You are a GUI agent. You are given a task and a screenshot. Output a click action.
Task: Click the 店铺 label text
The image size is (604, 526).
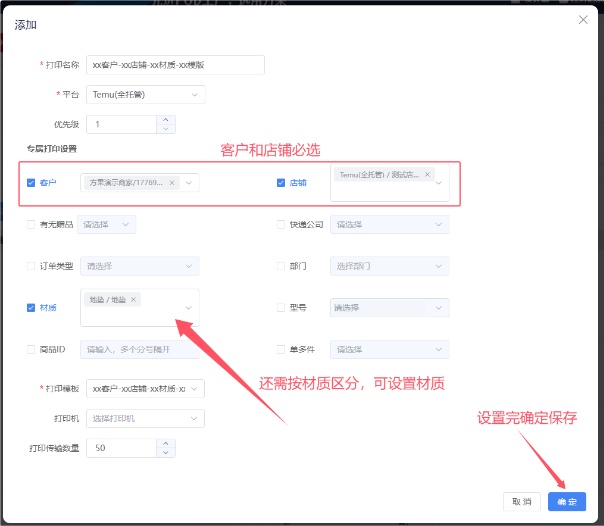click(298, 183)
